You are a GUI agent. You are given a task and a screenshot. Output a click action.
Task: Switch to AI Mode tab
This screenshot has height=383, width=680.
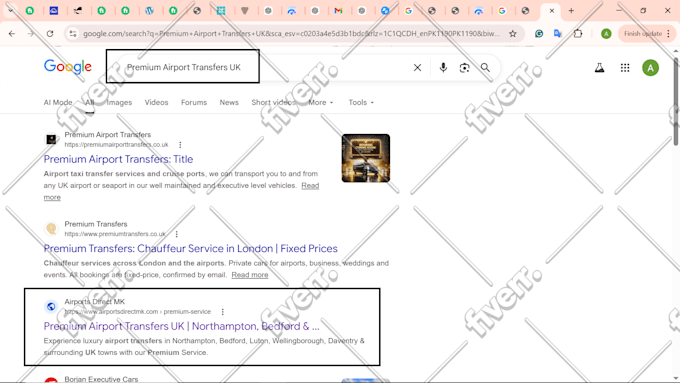[x=58, y=102]
